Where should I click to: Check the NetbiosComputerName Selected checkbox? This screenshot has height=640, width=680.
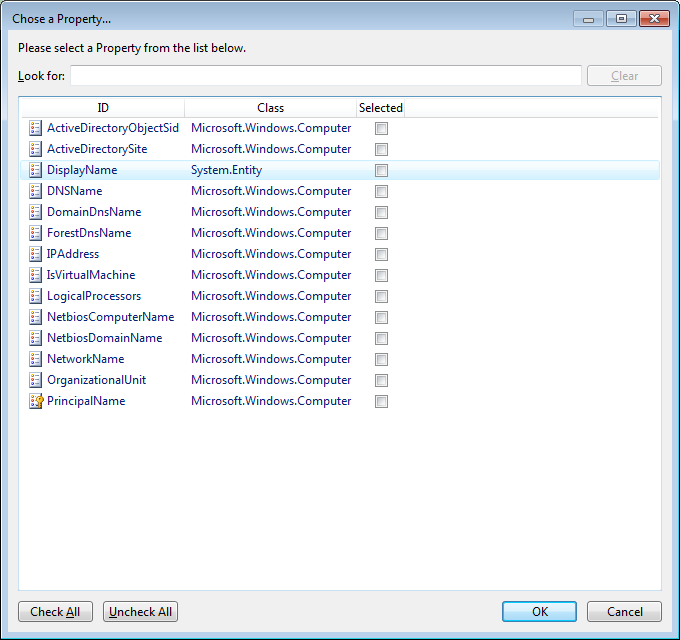[x=381, y=317]
